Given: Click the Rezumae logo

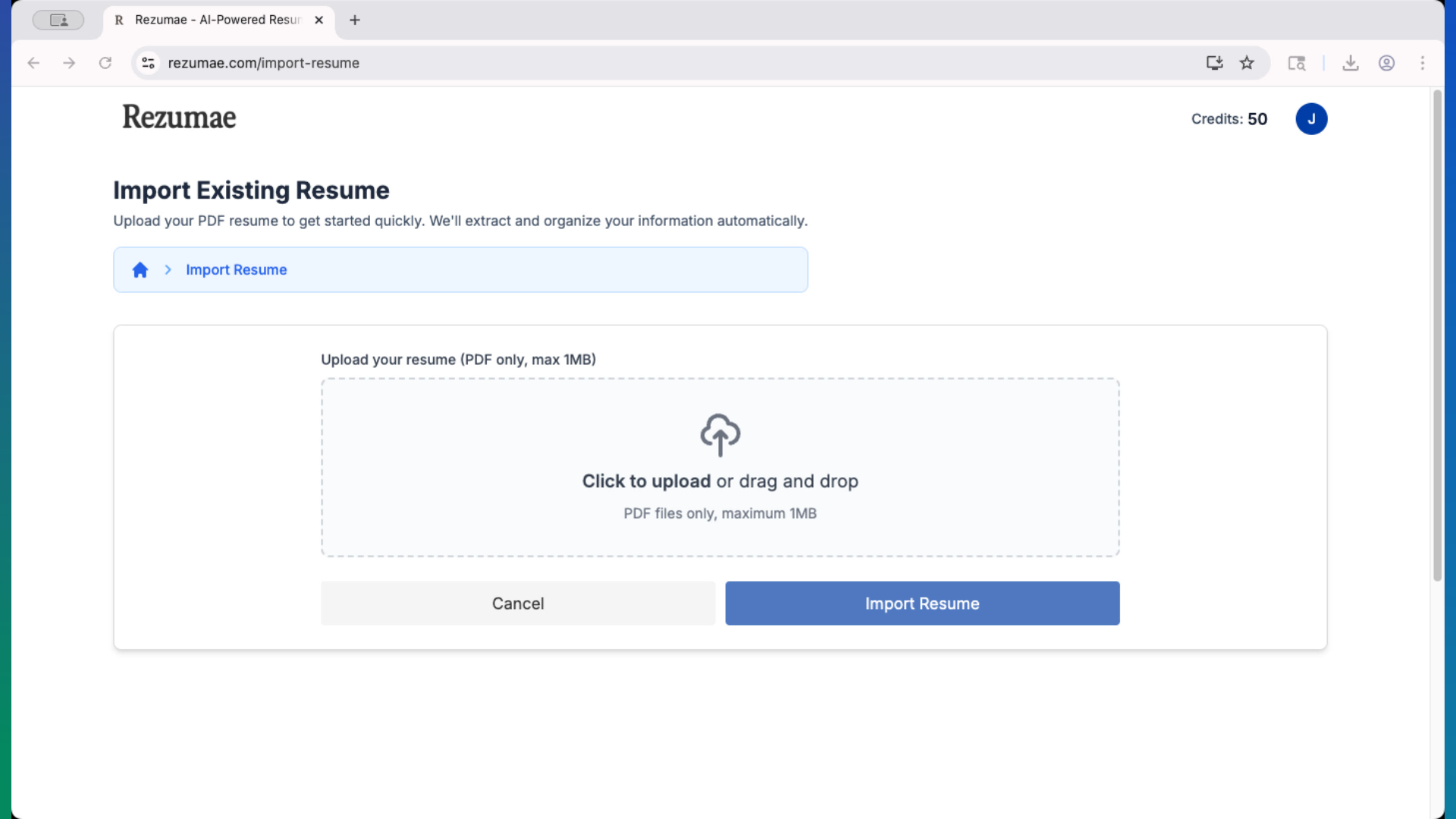Looking at the screenshot, I should click(x=179, y=118).
